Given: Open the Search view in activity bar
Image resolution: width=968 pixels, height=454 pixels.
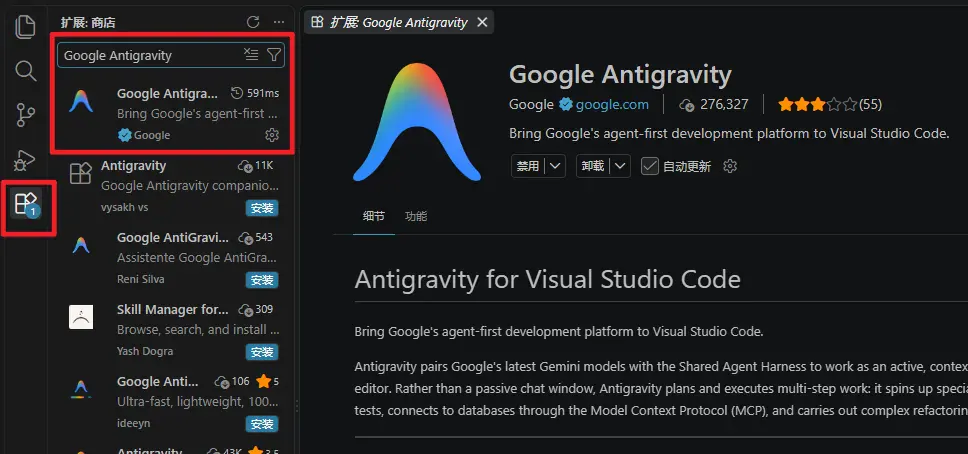Looking at the screenshot, I should (25, 71).
